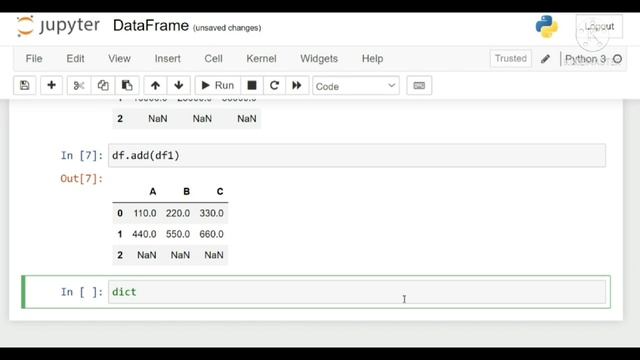This screenshot has height=360, width=640.
Task: Open the Edit menu
Action: [76, 59]
